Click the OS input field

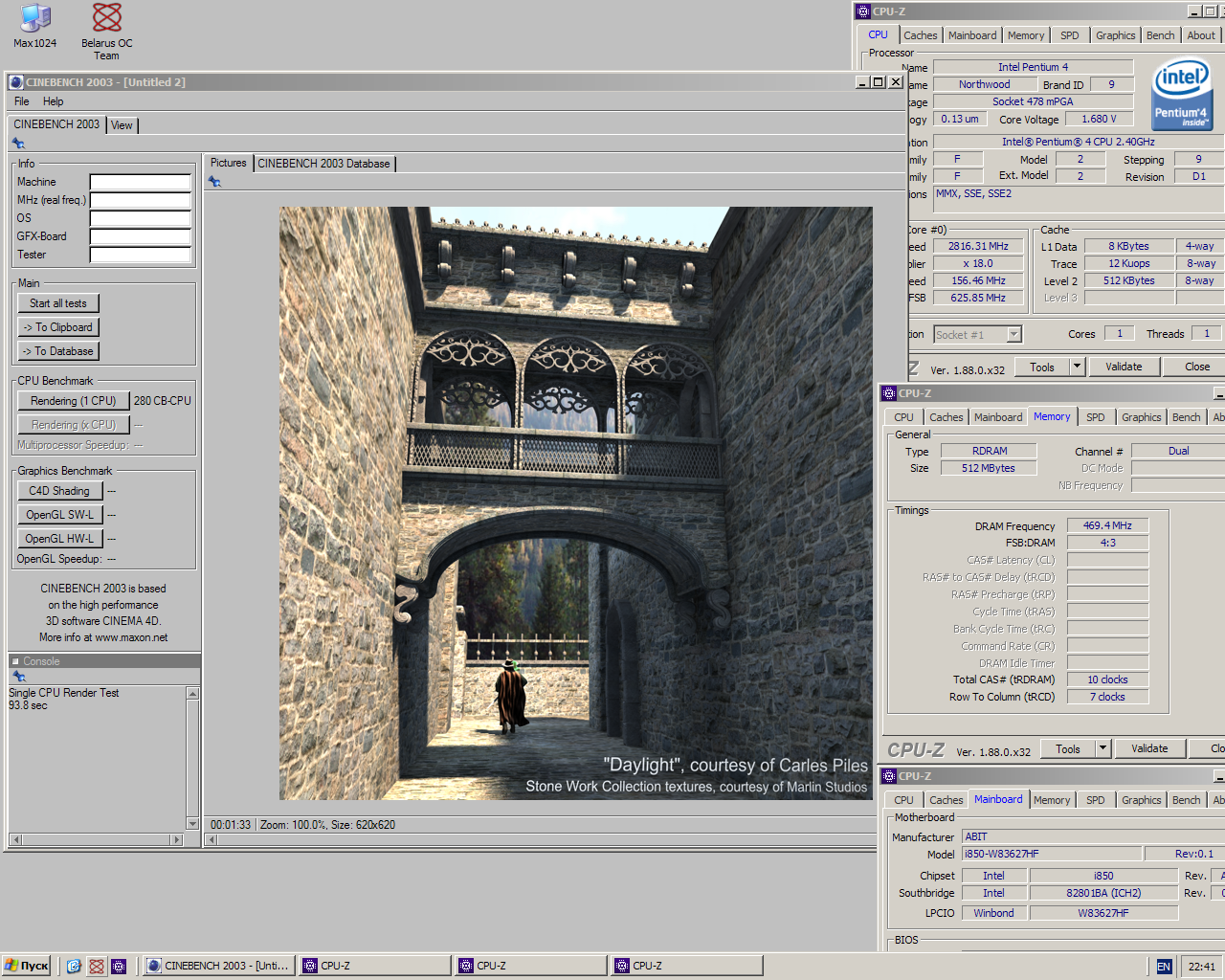[141, 218]
